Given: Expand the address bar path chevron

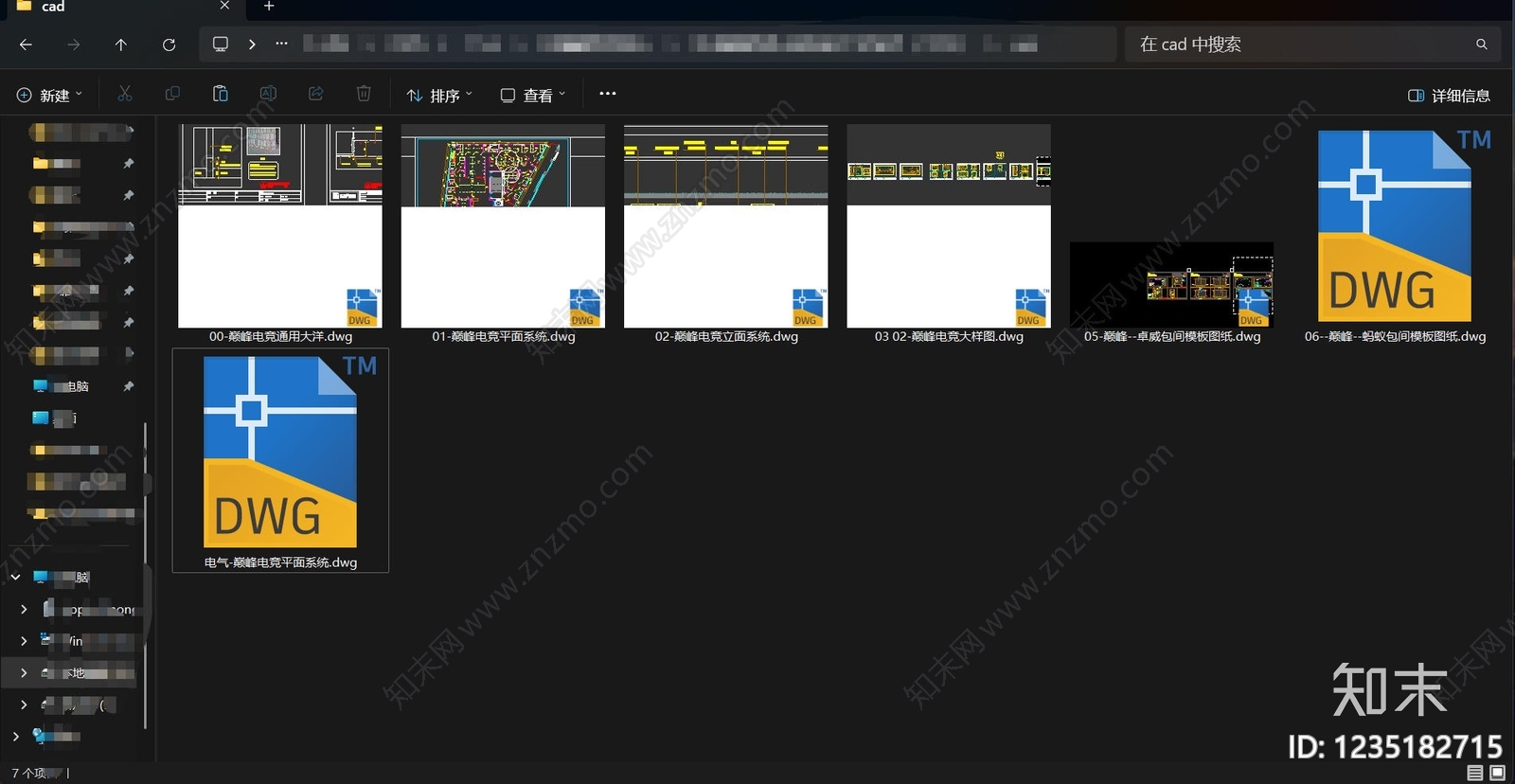Looking at the screenshot, I should 252,45.
